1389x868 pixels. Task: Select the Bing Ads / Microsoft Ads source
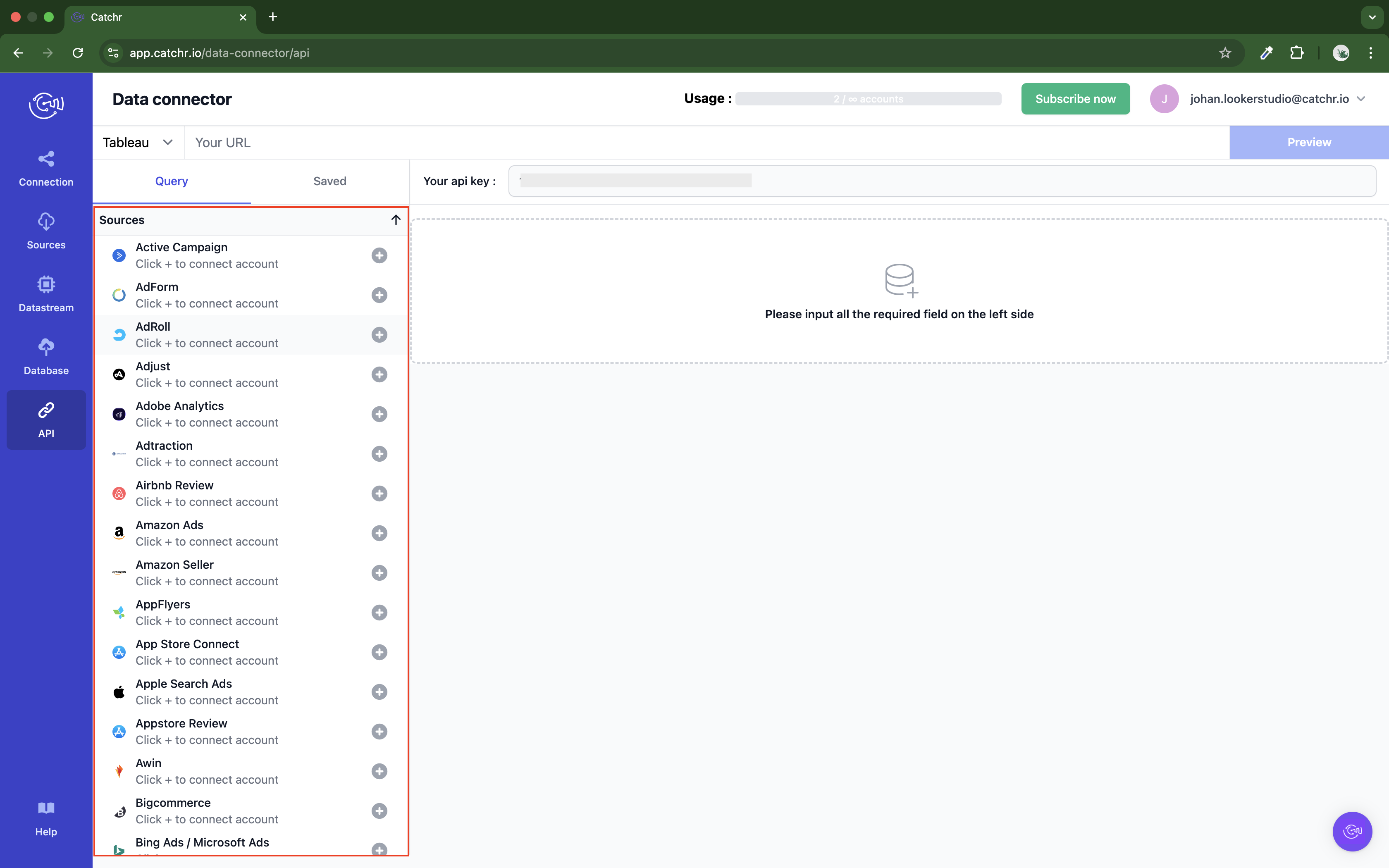(x=202, y=842)
